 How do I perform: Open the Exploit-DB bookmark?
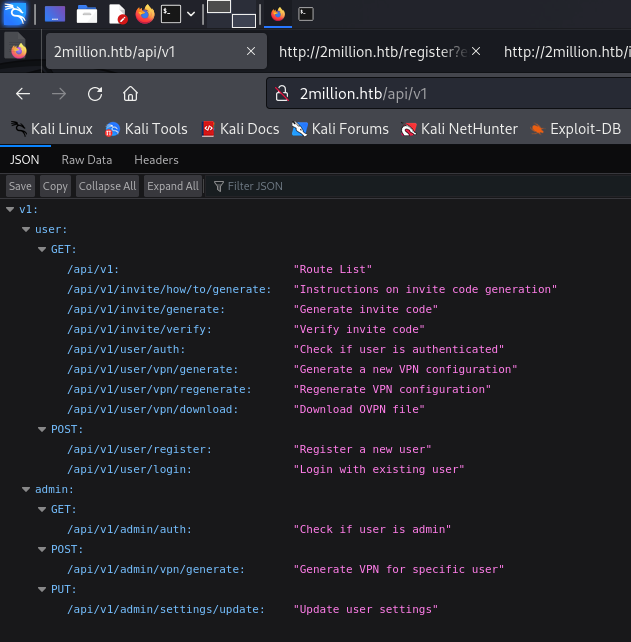pos(575,129)
